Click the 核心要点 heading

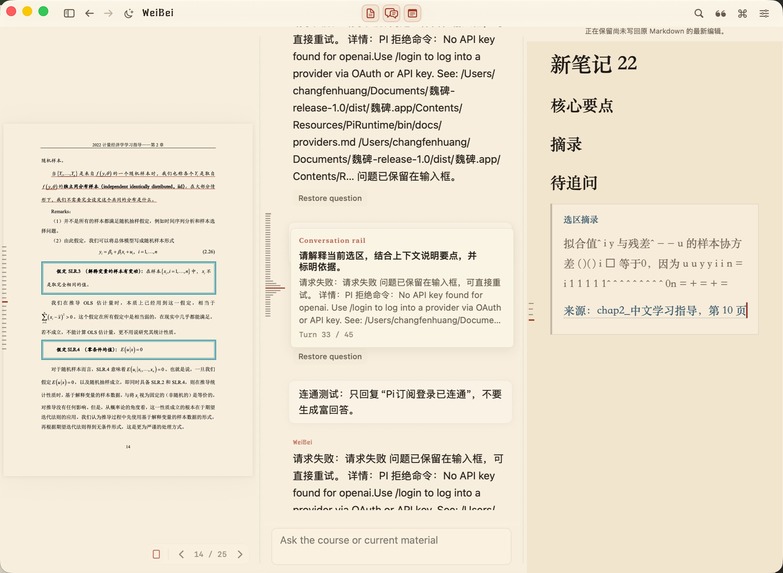pos(582,105)
